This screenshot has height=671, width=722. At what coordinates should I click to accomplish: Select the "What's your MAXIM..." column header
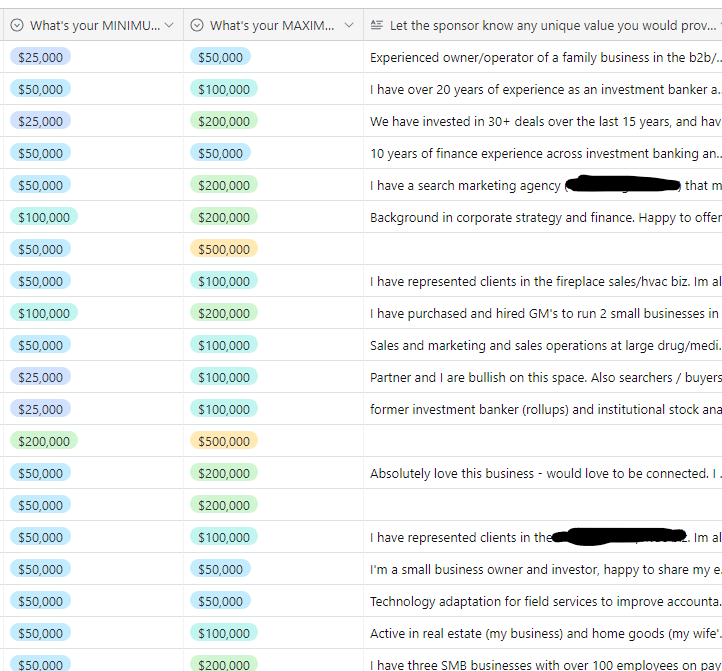pyautogui.click(x=274, y=25)
